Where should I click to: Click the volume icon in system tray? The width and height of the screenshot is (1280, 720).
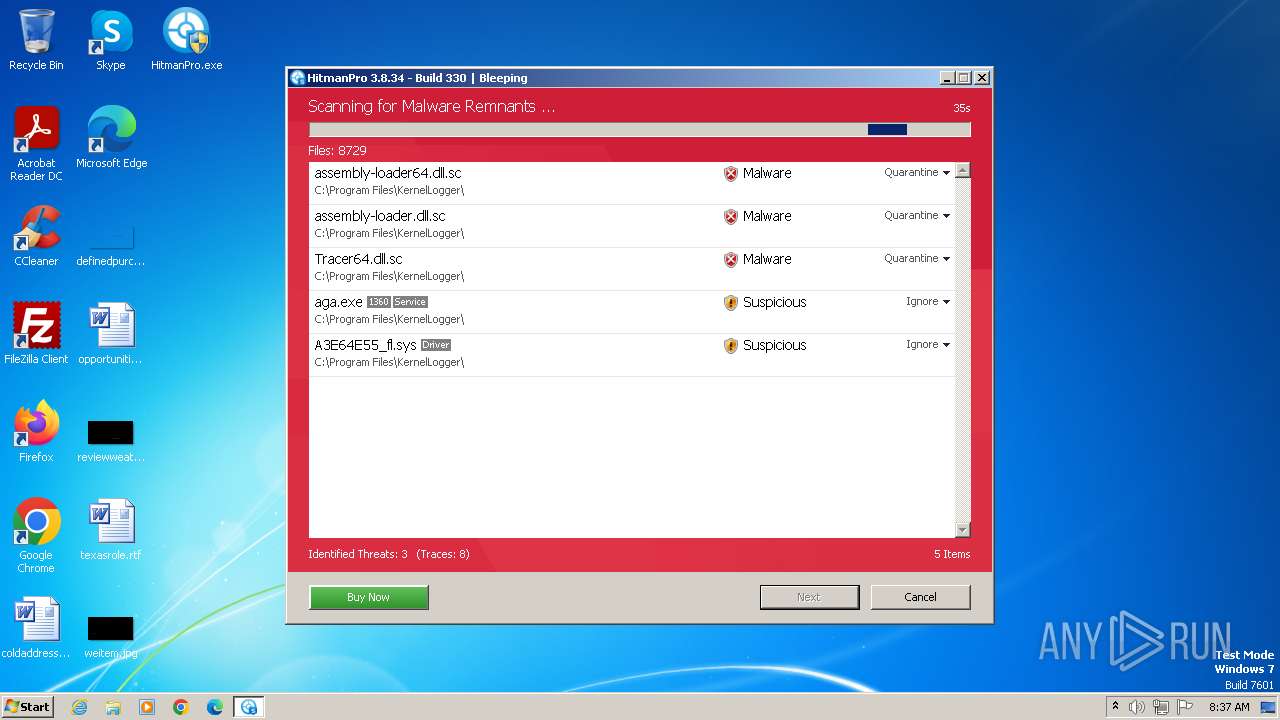coord(1137,707)
